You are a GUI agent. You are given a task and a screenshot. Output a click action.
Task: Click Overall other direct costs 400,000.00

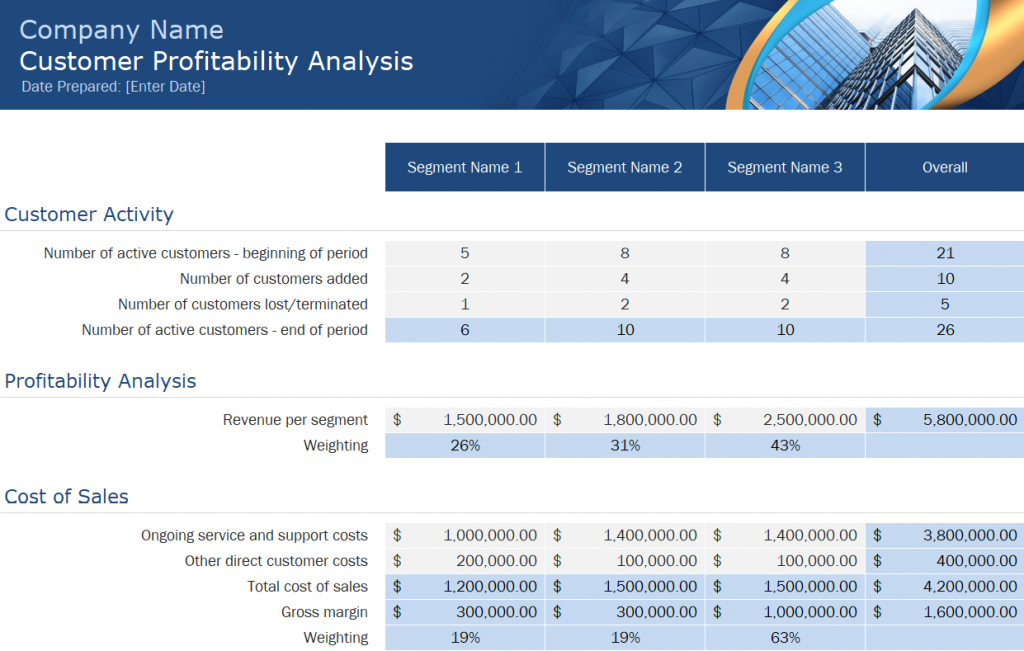click(945, 561)
